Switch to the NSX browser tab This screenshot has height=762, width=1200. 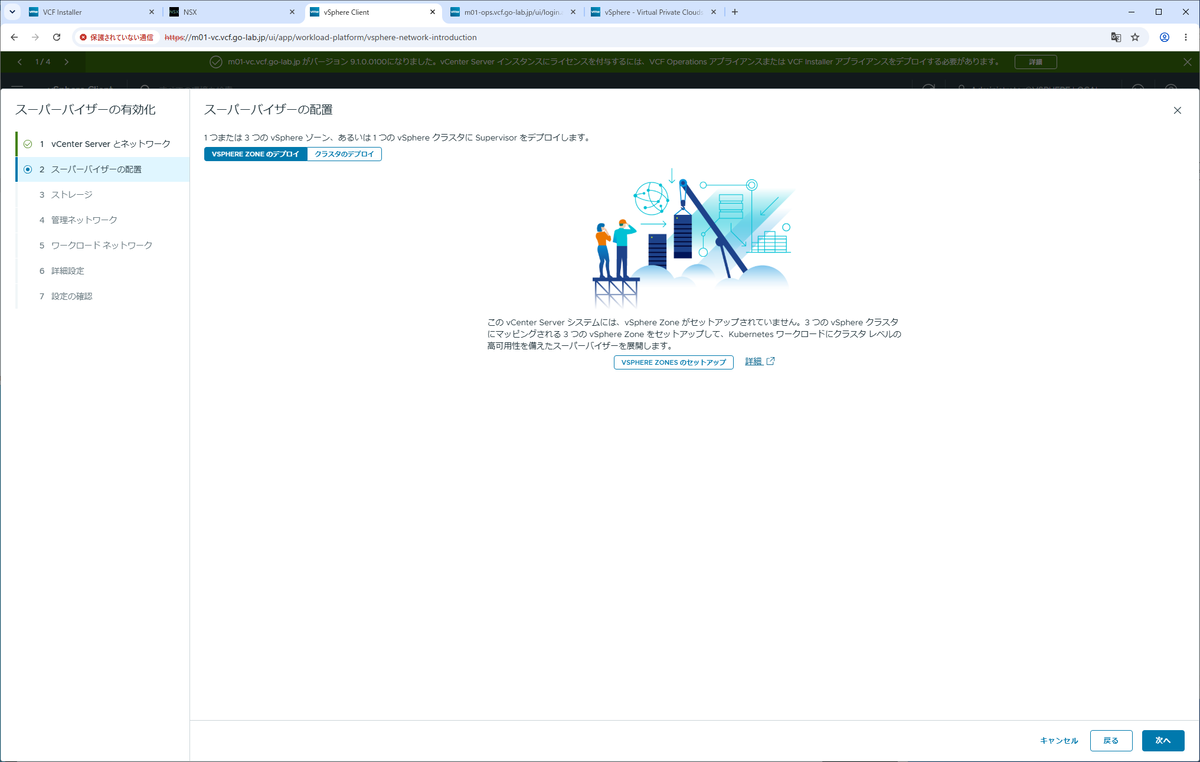coord(230,12)
